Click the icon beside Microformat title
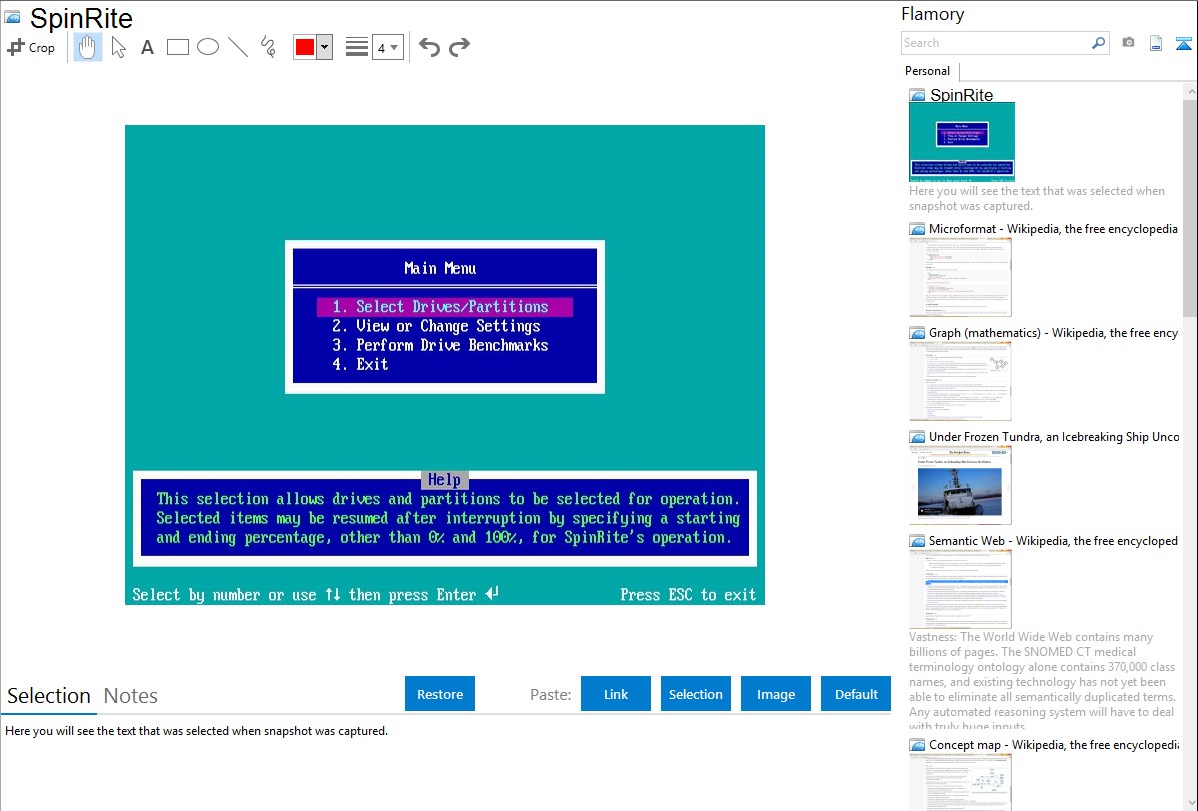 (x=917, y=229)
